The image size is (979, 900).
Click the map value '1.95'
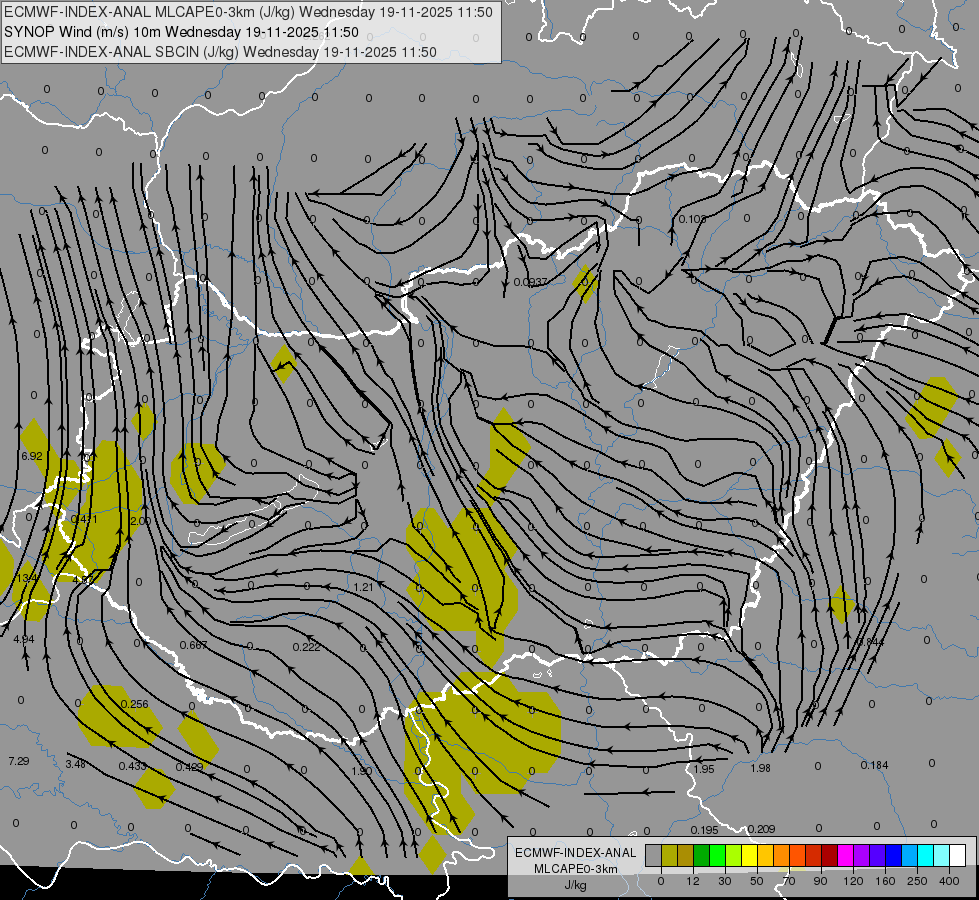pyautogui.click(x=704, y=769)
